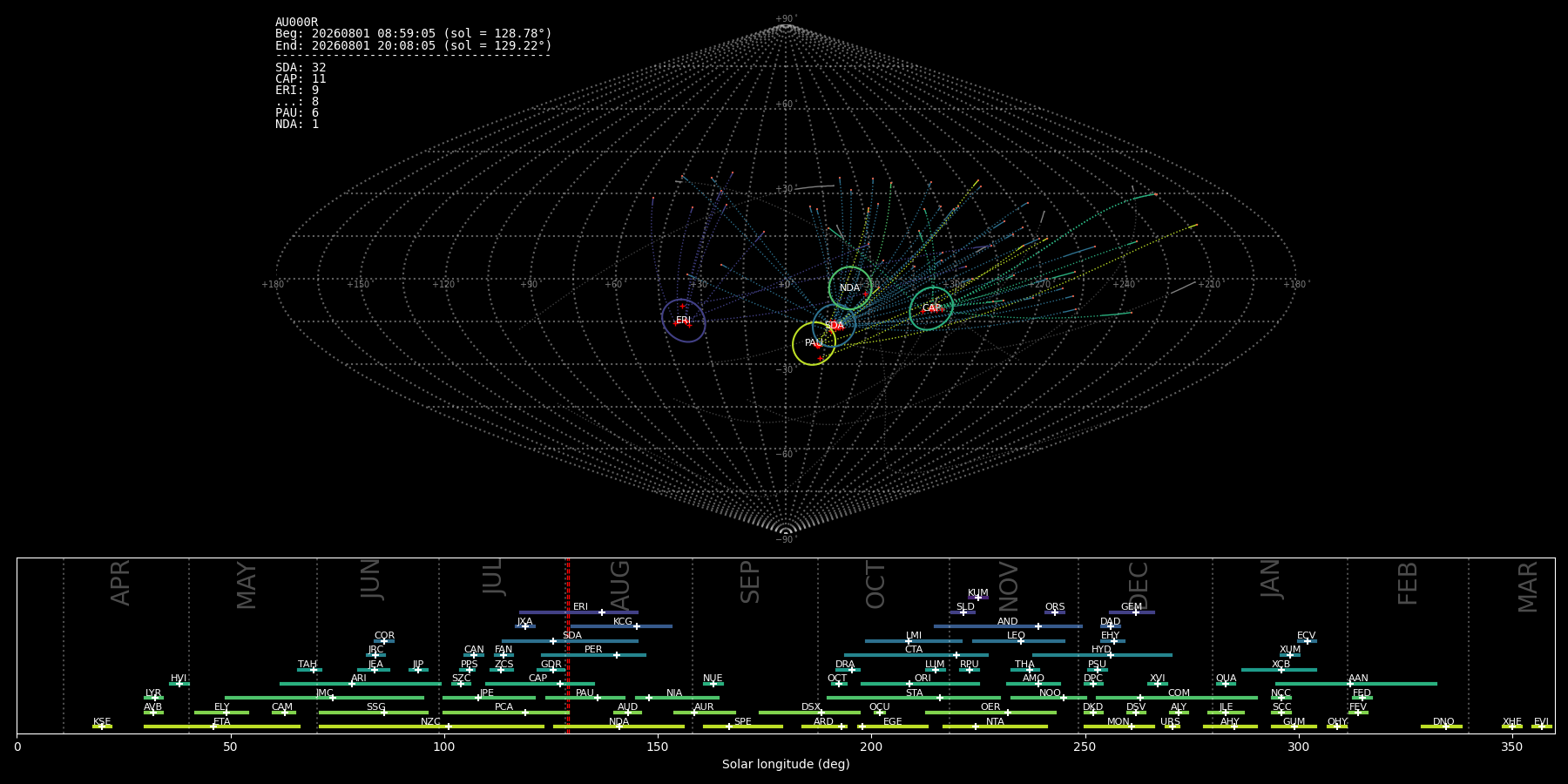
Task: Click the red dashed current-date line
Action: click(567, 645)
